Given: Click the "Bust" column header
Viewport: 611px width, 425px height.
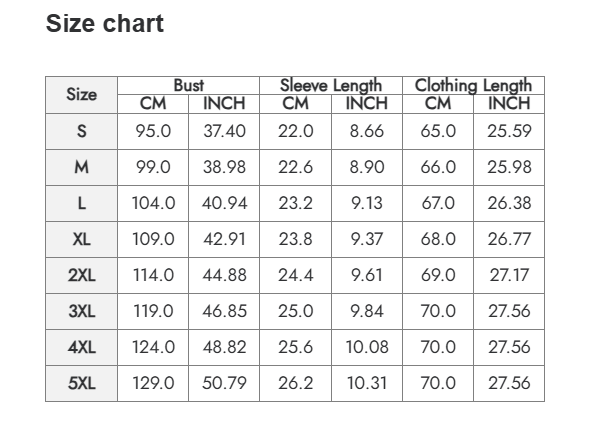Looking at the screenshot, I should [x=189, y=86].
